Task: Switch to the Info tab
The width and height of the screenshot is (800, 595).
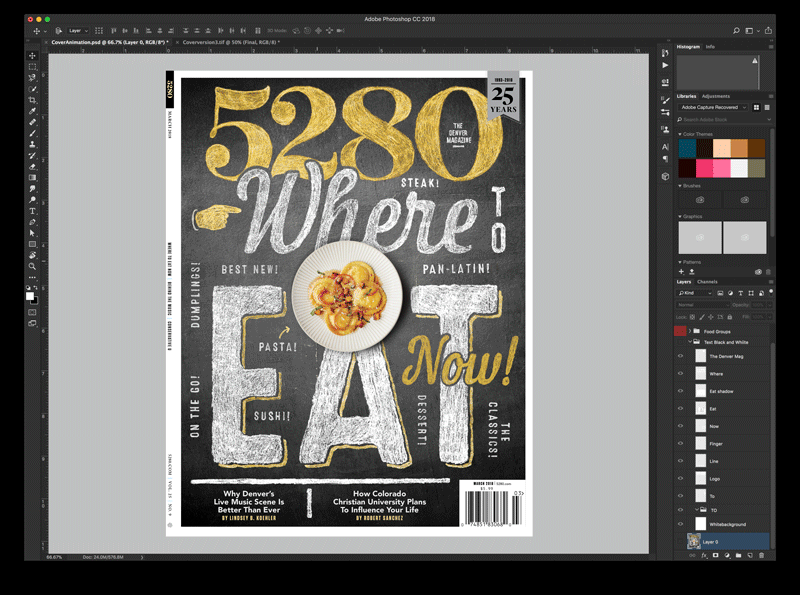Action: [710, 46]
